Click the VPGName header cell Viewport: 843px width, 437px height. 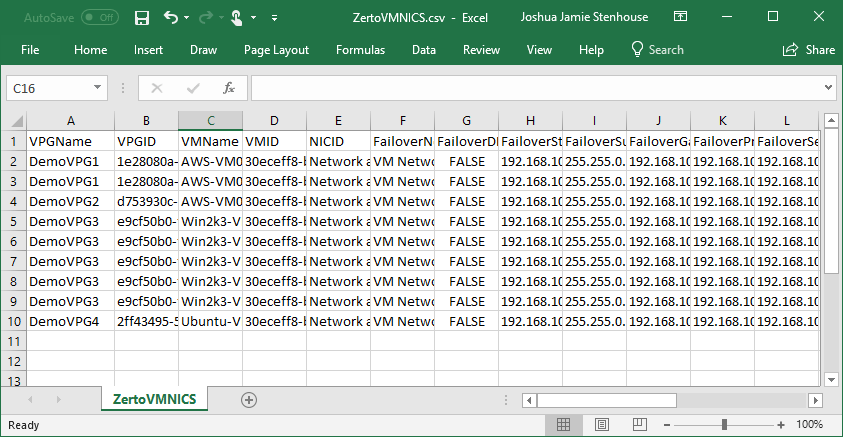[70, 142]
